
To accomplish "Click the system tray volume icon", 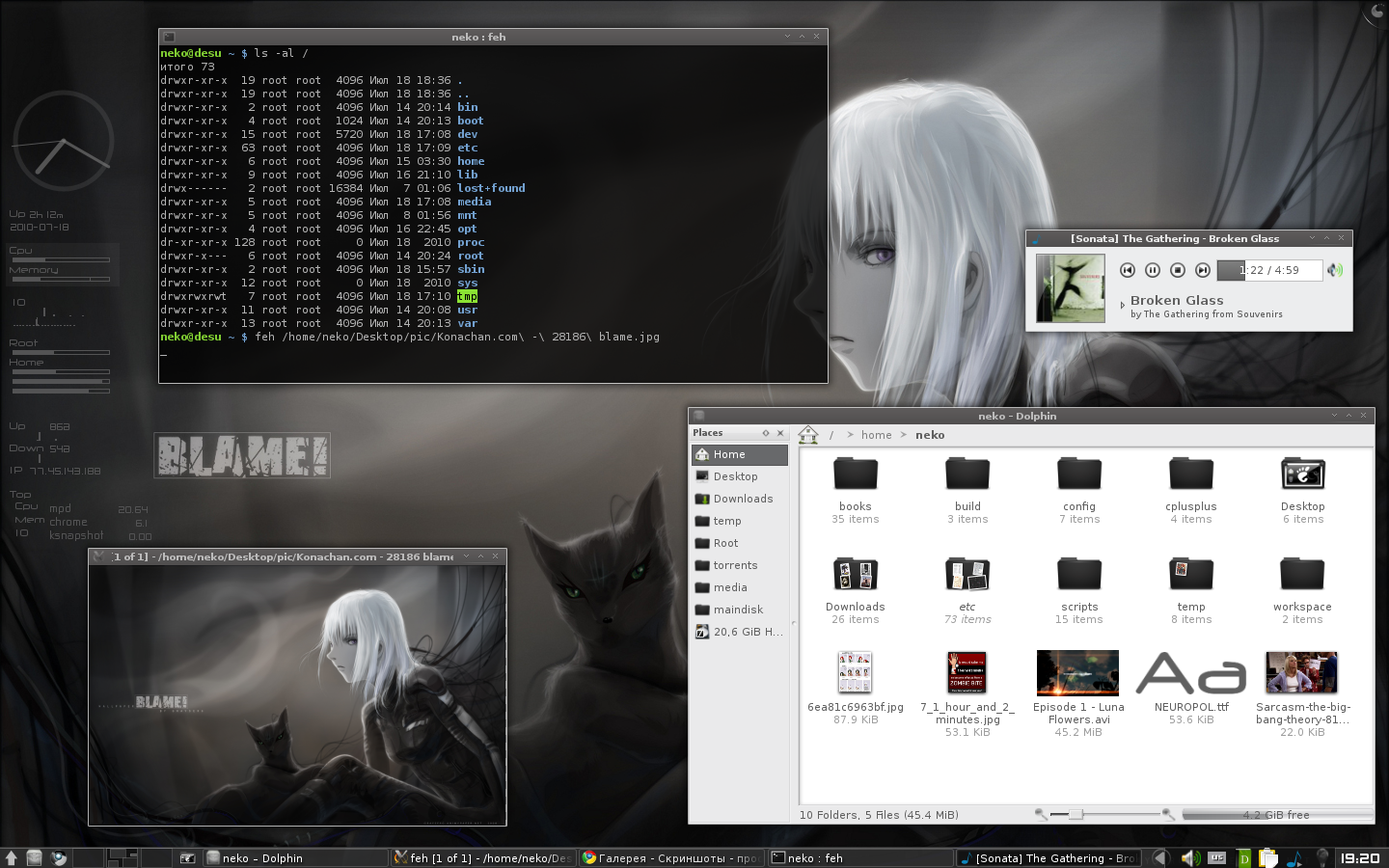I will pos(1191,857).
